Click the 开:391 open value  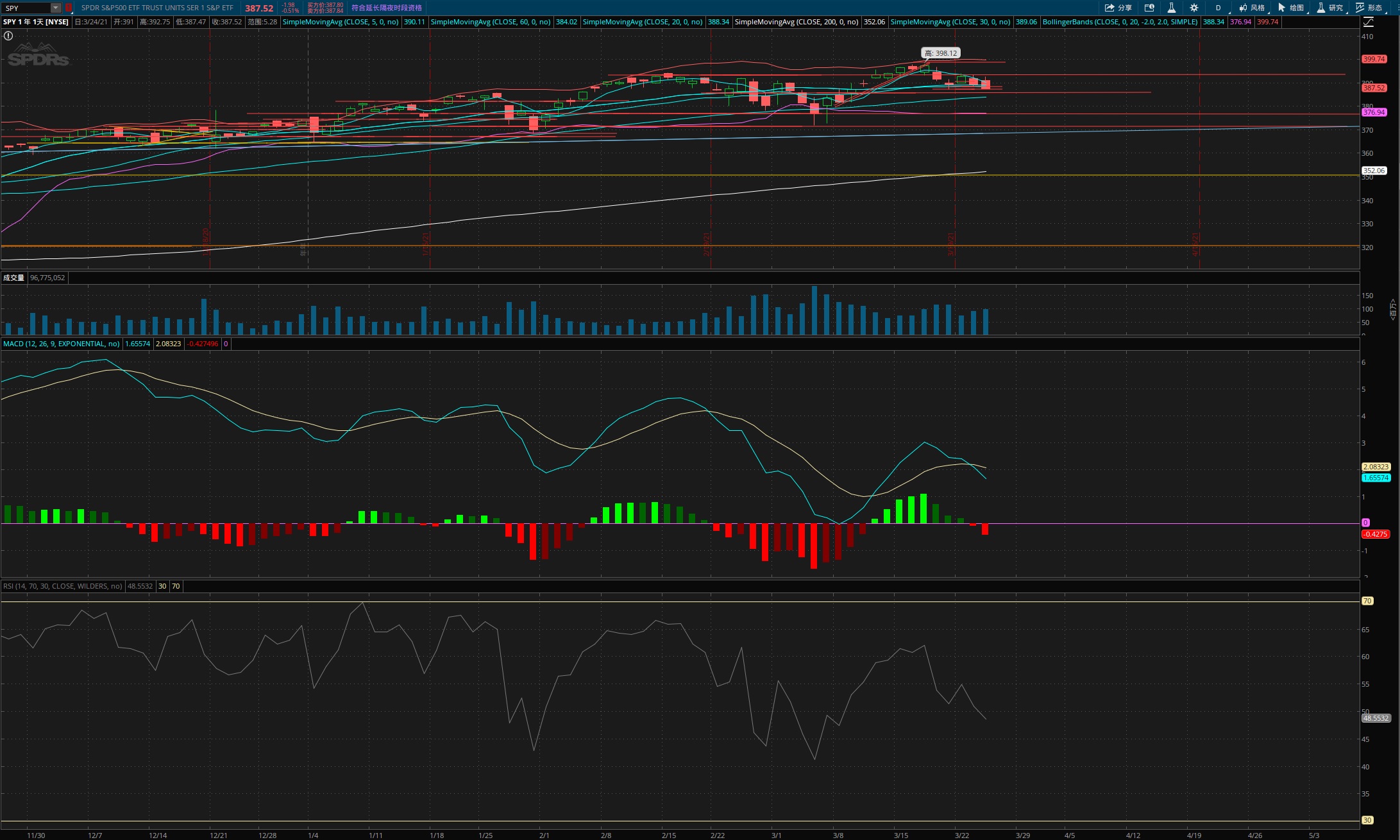(124, 22)
